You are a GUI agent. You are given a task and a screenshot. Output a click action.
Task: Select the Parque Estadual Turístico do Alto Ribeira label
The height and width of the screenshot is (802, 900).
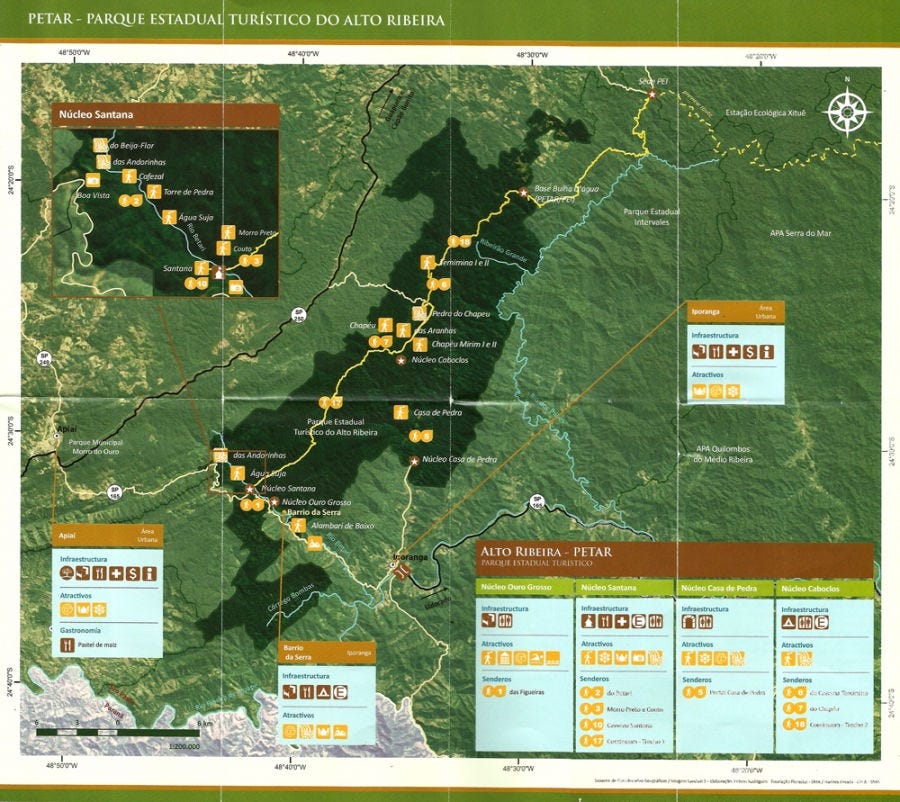pyautogui.click(x=335, y=427)
